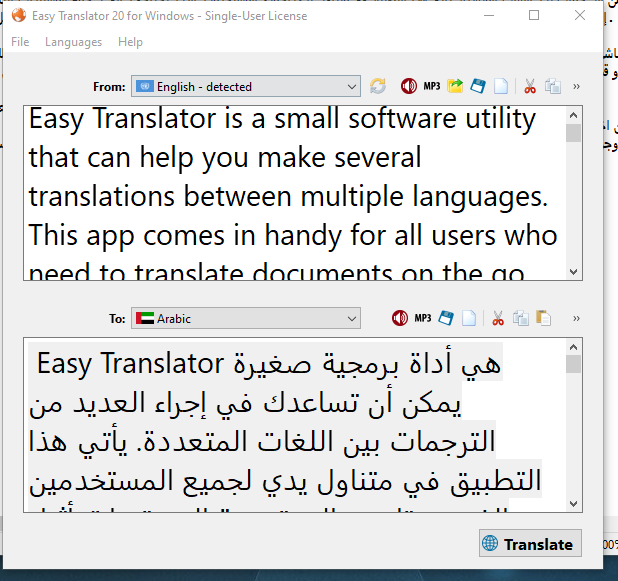Image resolution: width=618 pixels, height=581 pixels.
Task: Open the Help menu
Action: tap(130, 42)
